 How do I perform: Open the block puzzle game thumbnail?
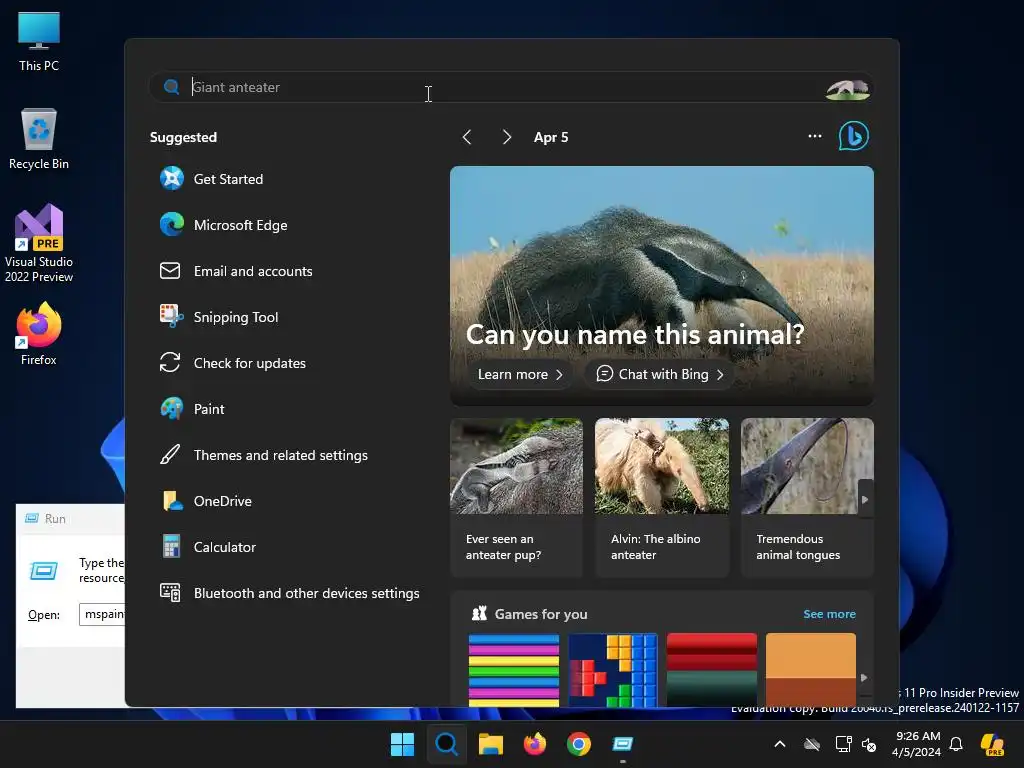click(x=613, y=670)
